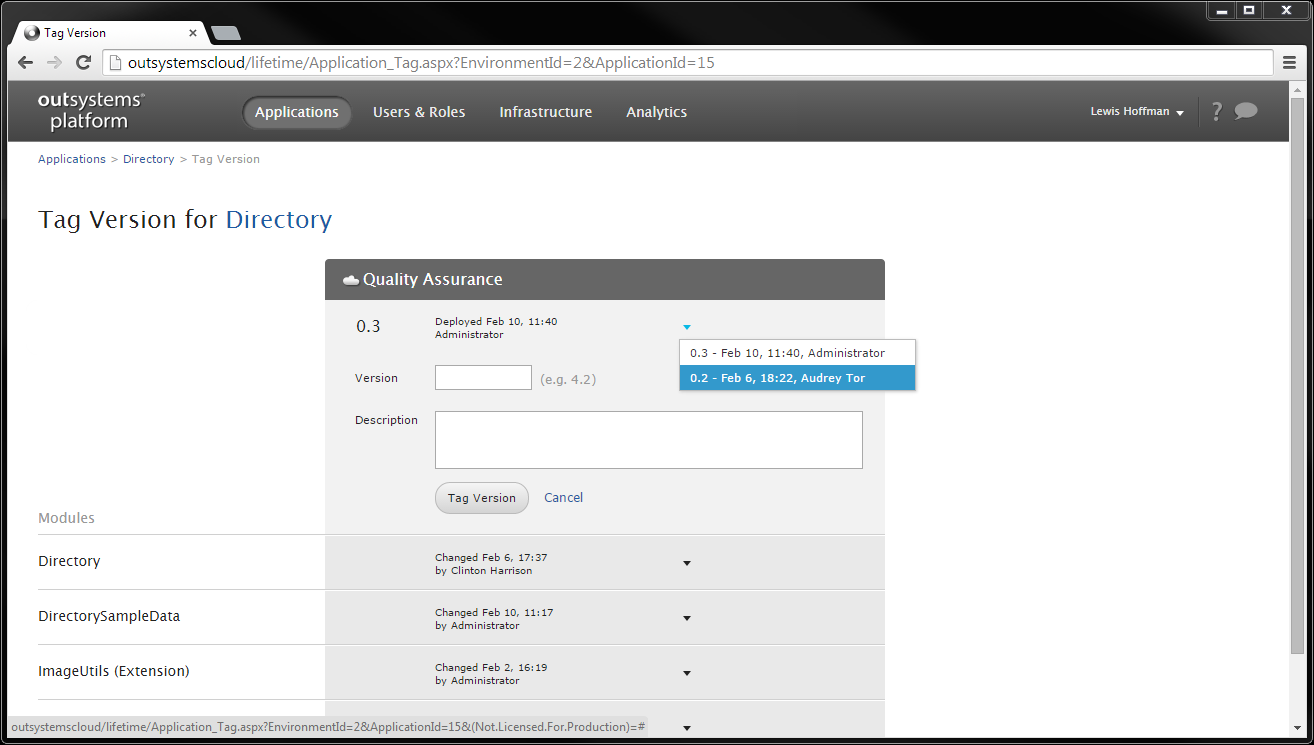Expand the DirectorySampleData module dropdown arrow
Viewport: 1314px width, 745px height.
(687, 618)
